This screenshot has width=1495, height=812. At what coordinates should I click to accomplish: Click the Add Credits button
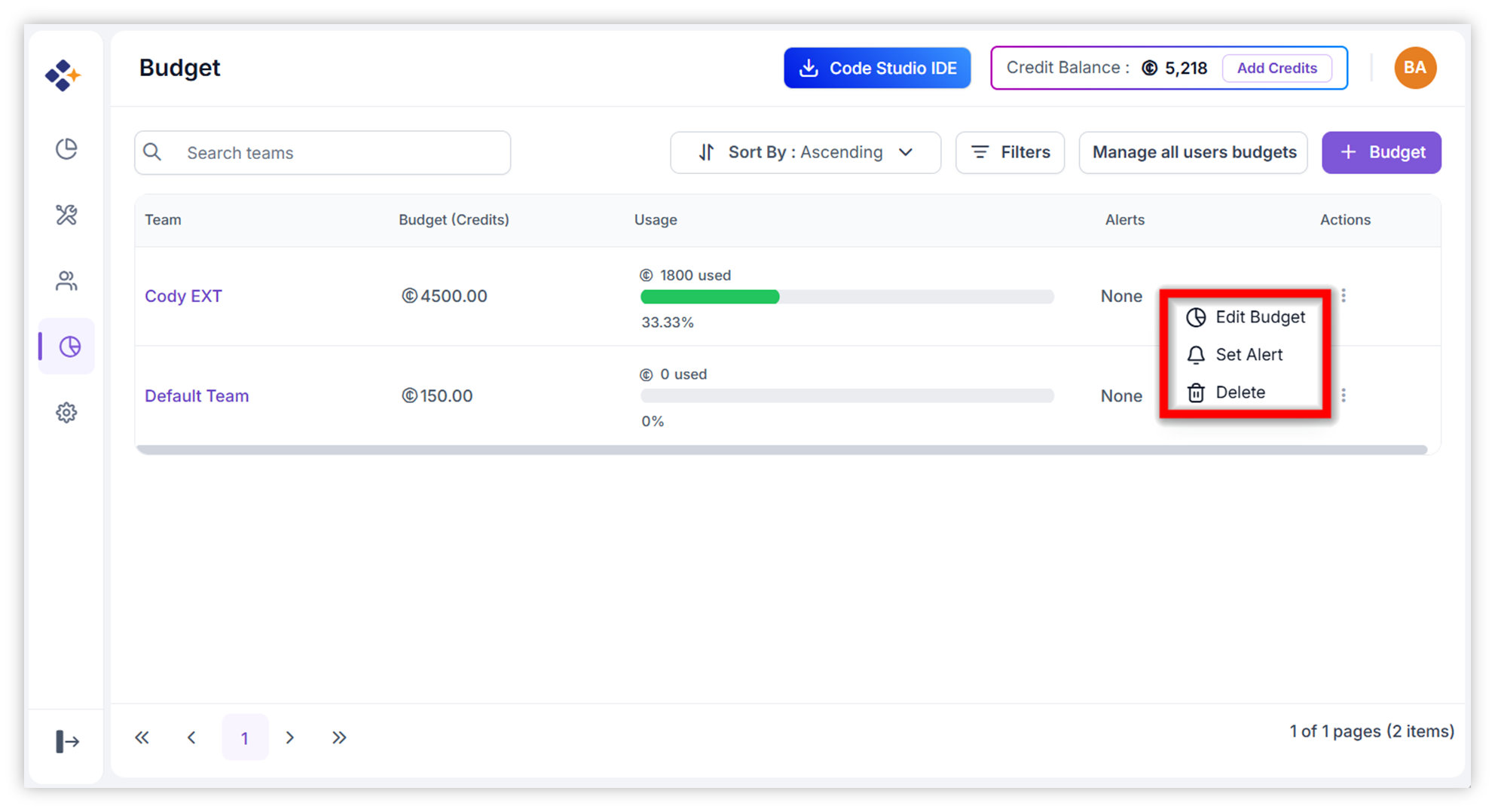(x=1276, y=68)
